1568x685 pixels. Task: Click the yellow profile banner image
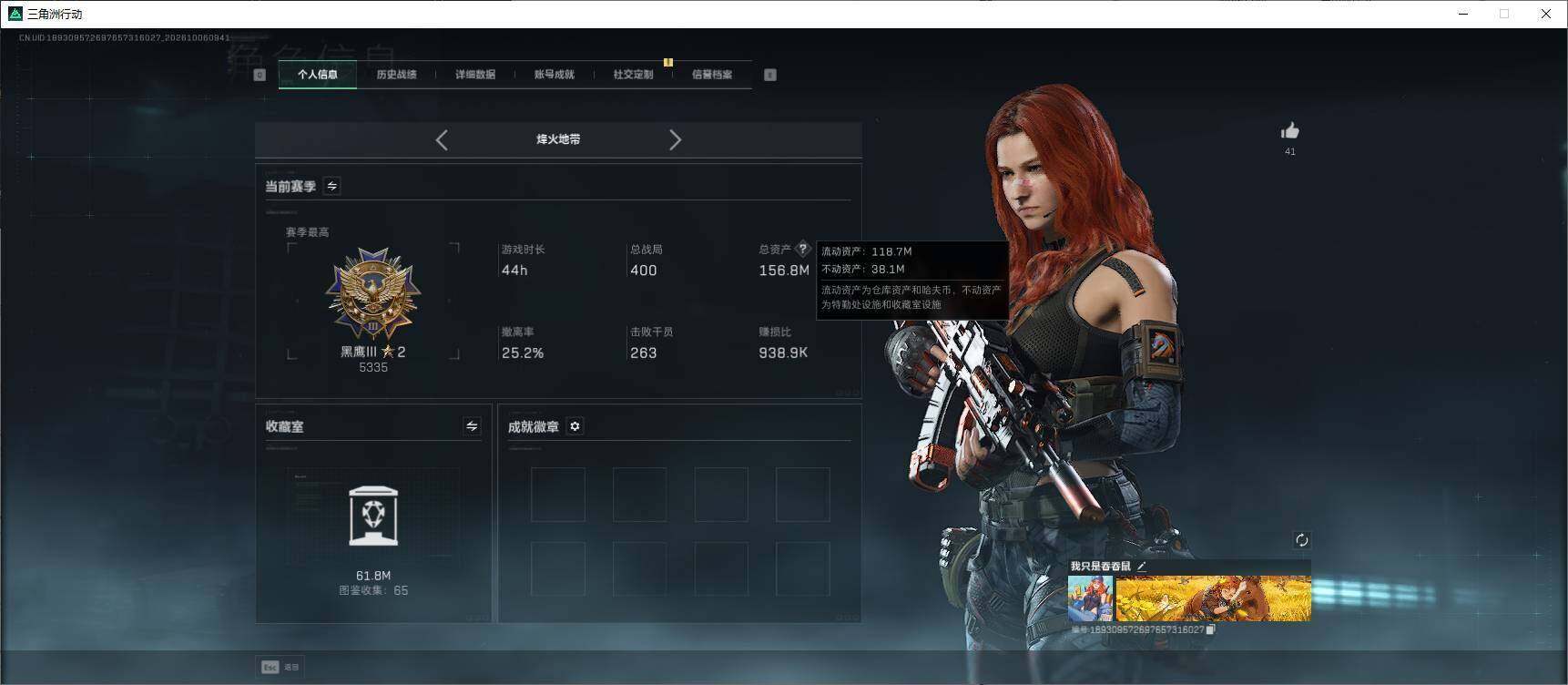click(x=1213, y=598)
